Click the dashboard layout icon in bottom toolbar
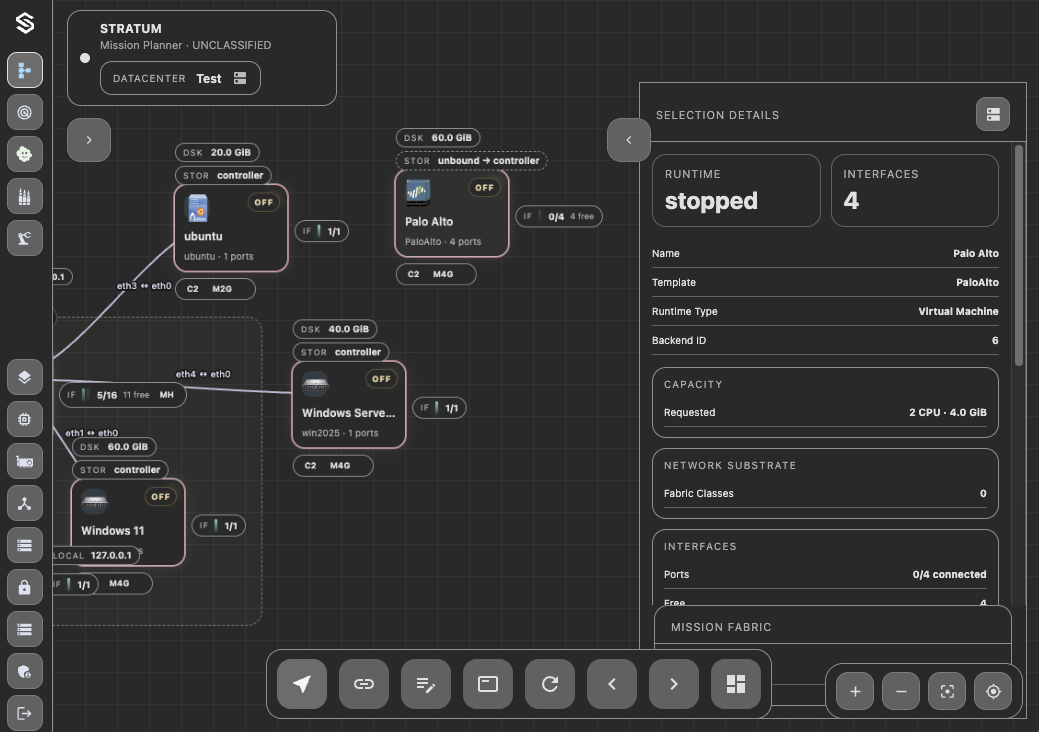 [x=736, y=684]
